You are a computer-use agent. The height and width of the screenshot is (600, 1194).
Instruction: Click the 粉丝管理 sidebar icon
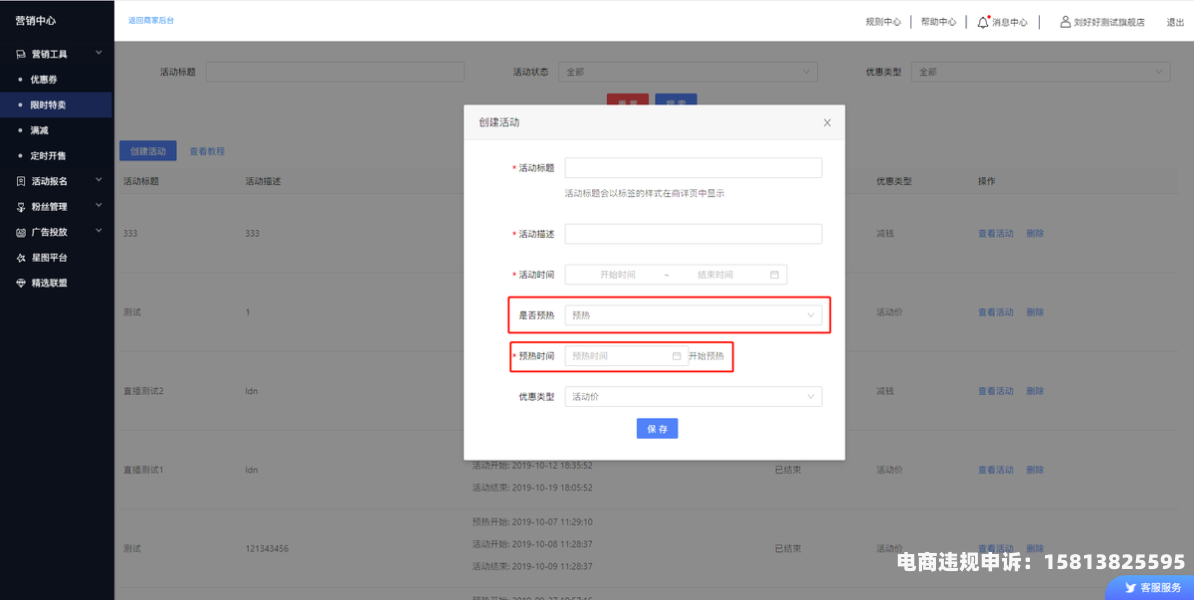click(x=21, y=207)
